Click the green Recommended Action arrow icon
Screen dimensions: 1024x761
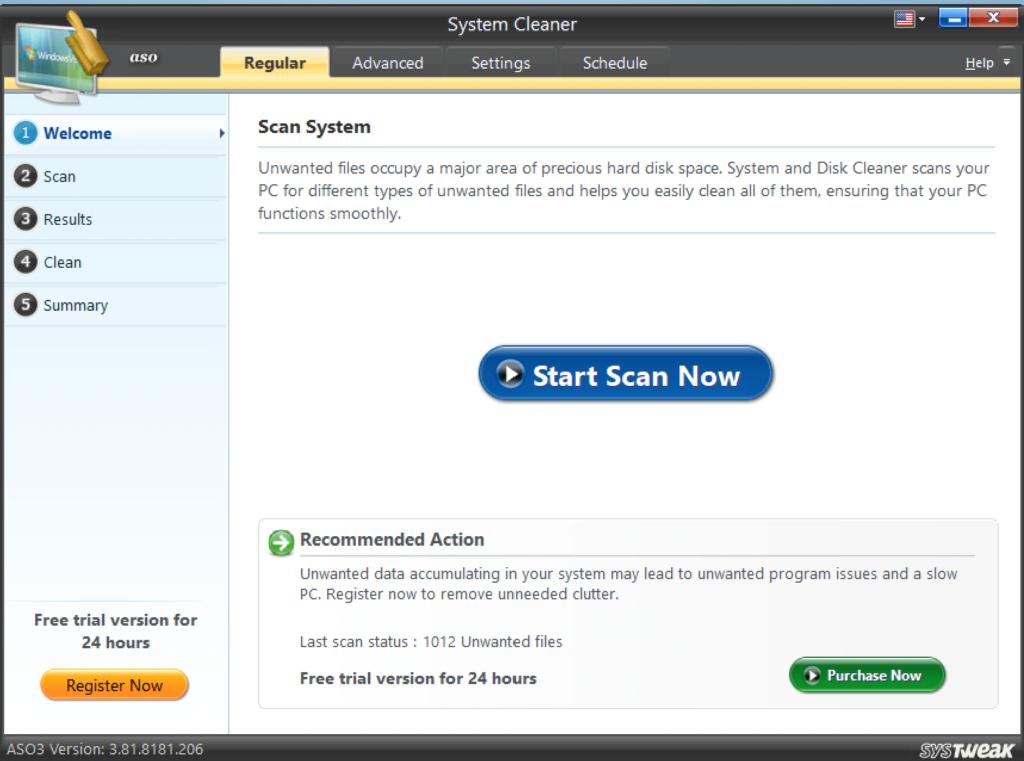(x=281, y=542)
